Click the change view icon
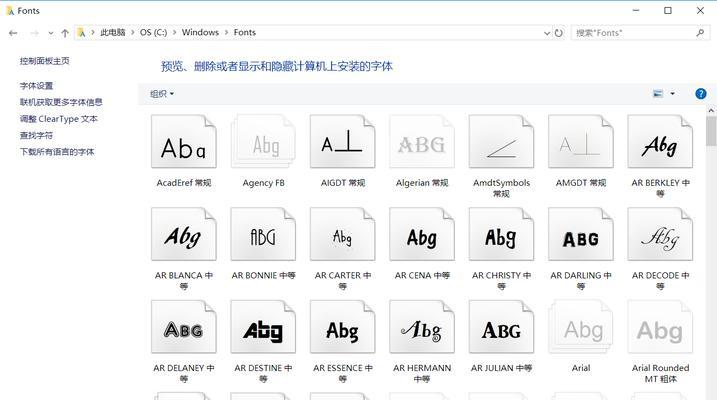The height and width of the screenshot is (400, 717). click(658, 94)
